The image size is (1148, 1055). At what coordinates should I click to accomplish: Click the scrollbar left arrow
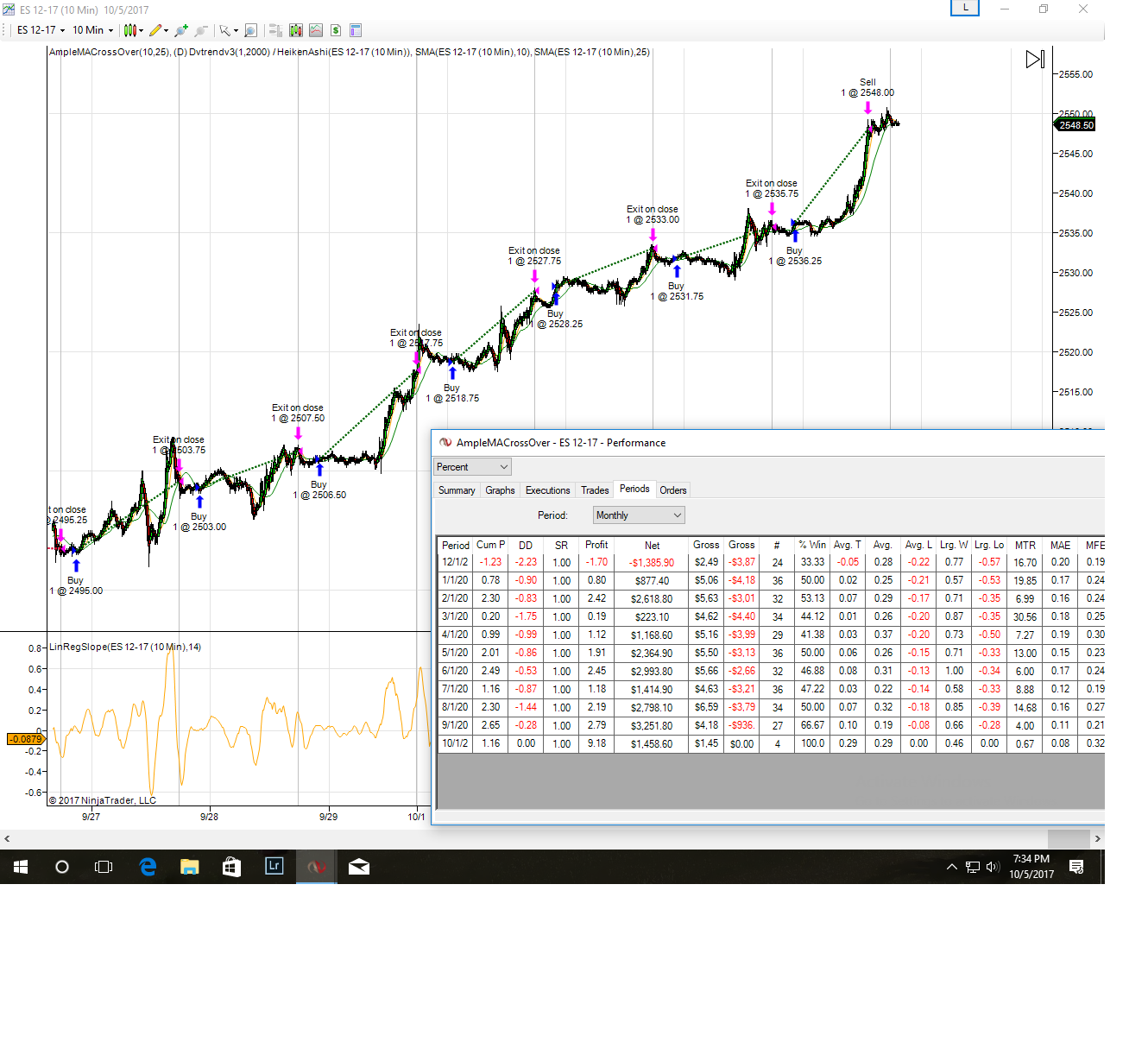7,838
